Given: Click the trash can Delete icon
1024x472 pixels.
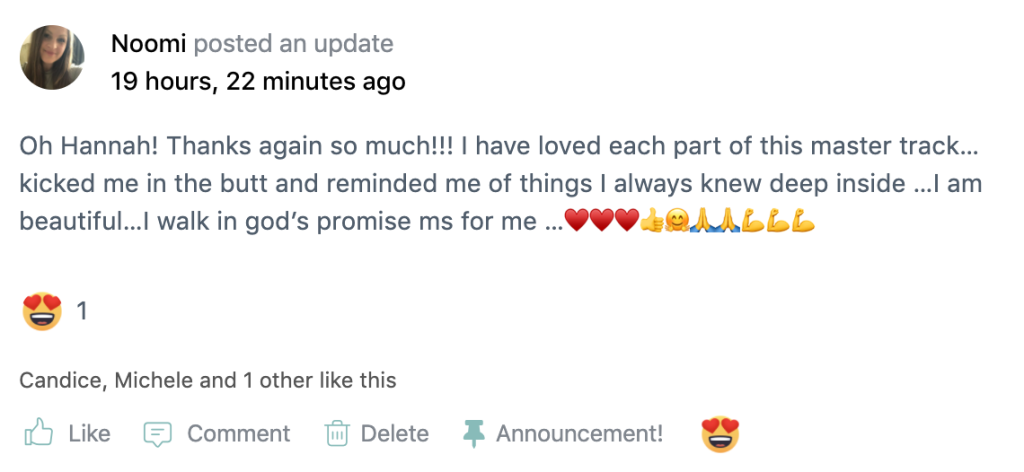Looking at the screenshot, I should [335, 434].
